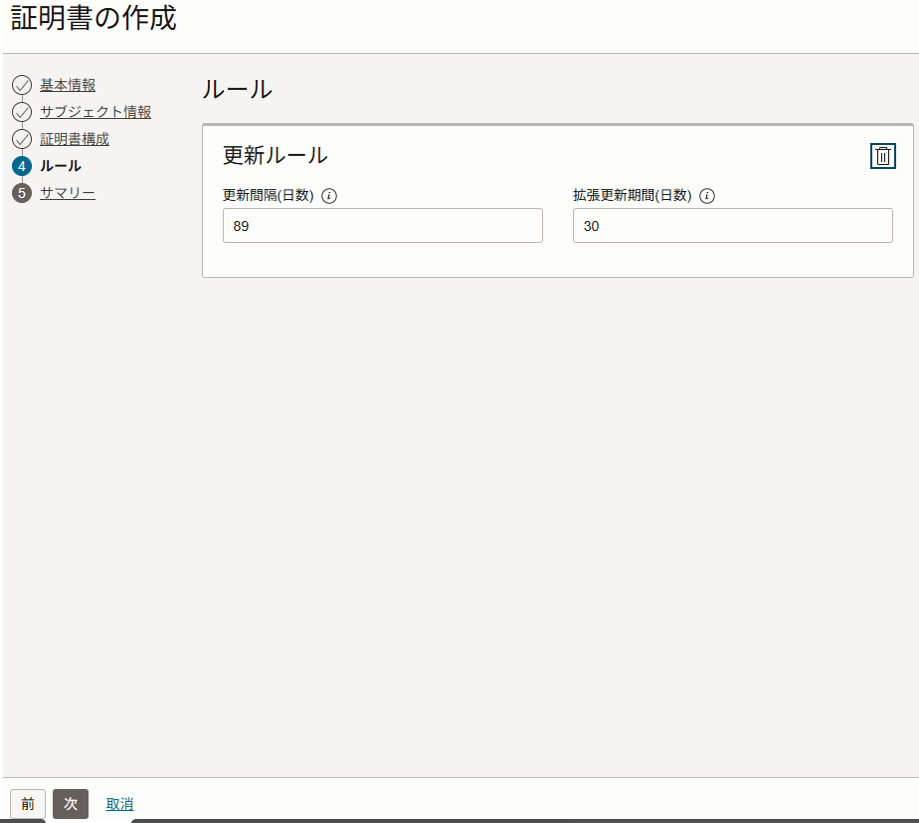
Task: Go to the 基本情報 step
Action: [x=68, y=85]
